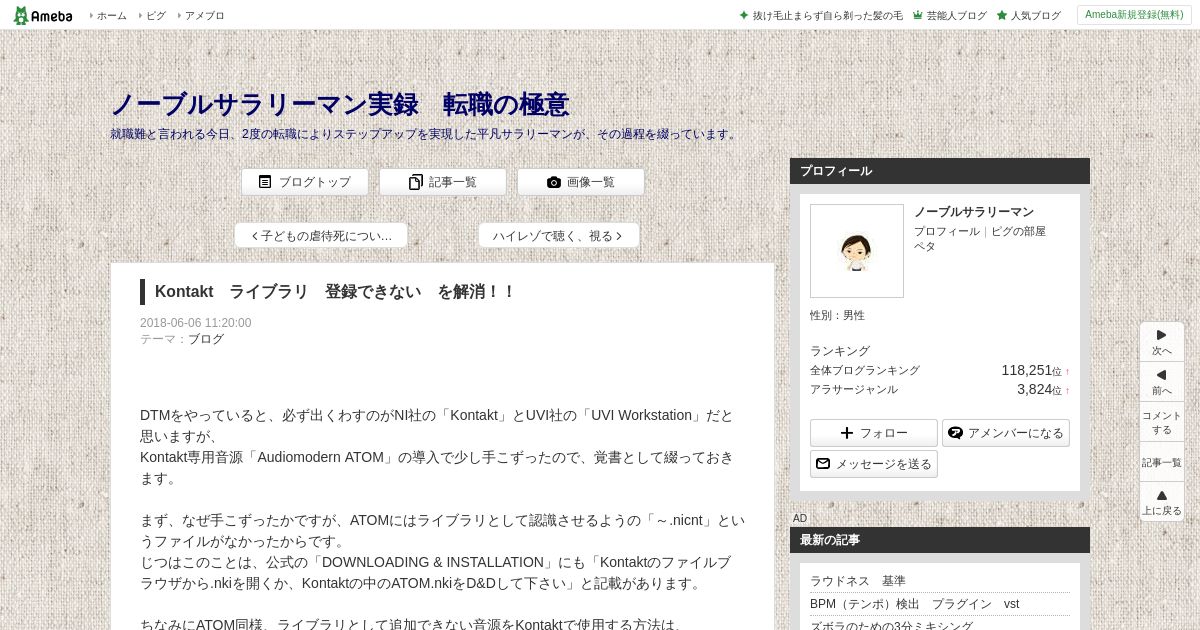1200x630 pixels.
Task: Click the floating コメントする button
Action: 1162,422
